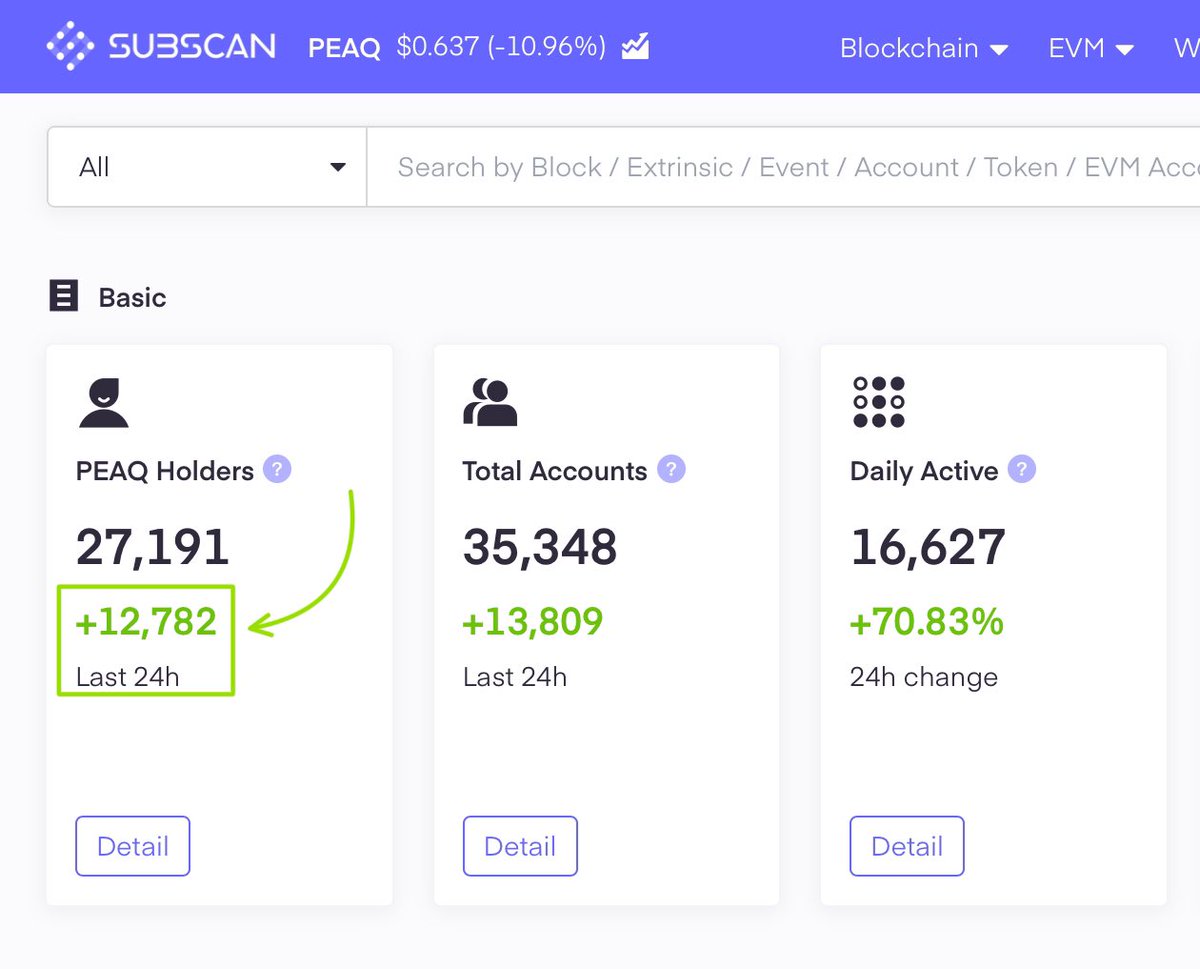This screenshot has width=1200, height=969.
Task: Click the Daily Active dots-grid icon
Action: pos(879,402)
